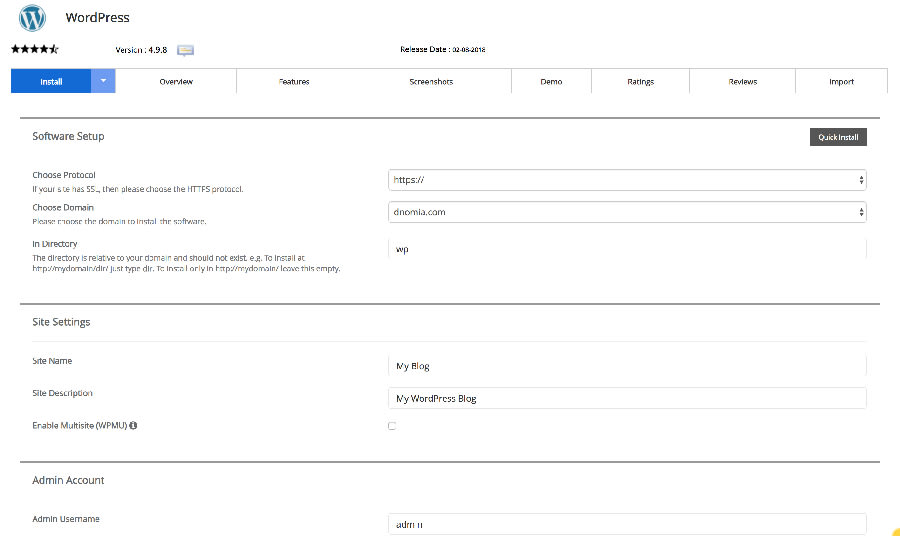
Task: Click the Quick Install button
Action: click(838, 137)
